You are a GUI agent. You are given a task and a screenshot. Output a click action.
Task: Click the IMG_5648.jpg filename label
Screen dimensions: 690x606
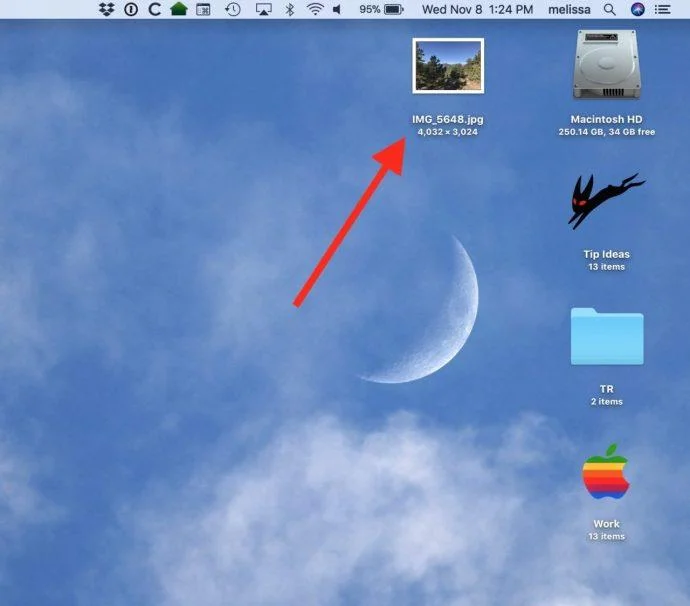click(x=448, y=119)
